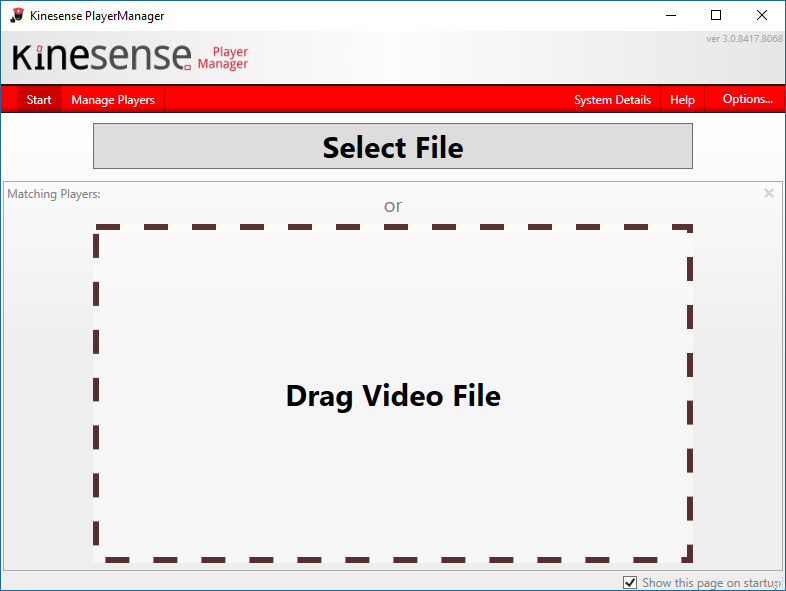Image resolution: width=786 pixels, height=591 pixels.
Task: Click the red Player Manager logo text
Action: (223, 58)
